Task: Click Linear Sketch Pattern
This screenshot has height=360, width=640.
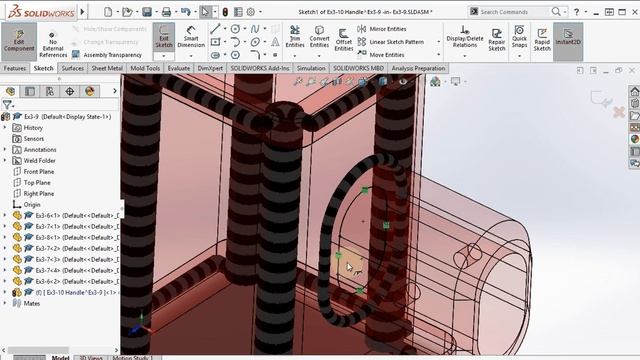Action: coord(391,42)
